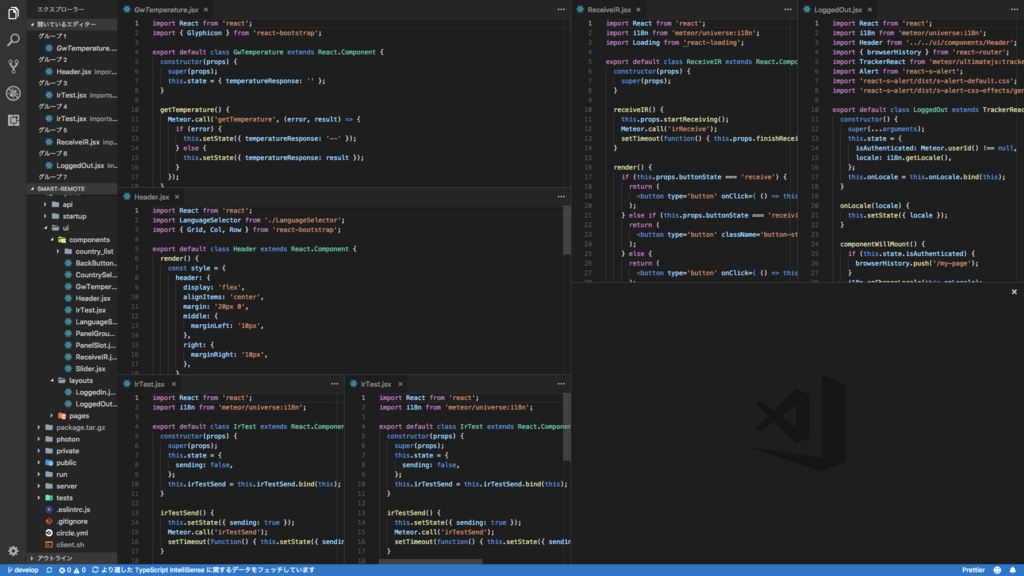Collapse the open editors section header

click(x=72, y=24)
